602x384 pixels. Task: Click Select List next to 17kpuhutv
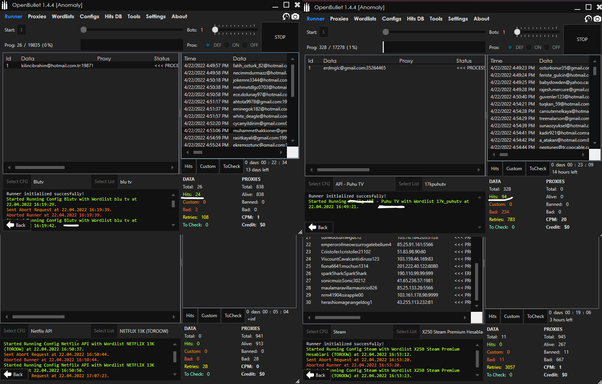point(409,184)
